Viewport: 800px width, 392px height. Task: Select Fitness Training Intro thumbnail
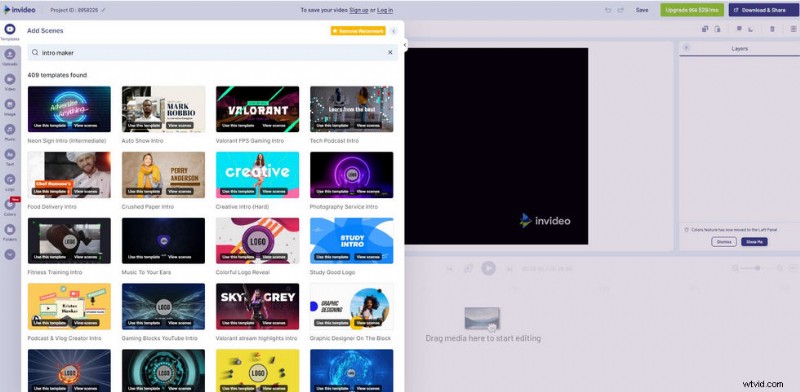coord(69,240)
